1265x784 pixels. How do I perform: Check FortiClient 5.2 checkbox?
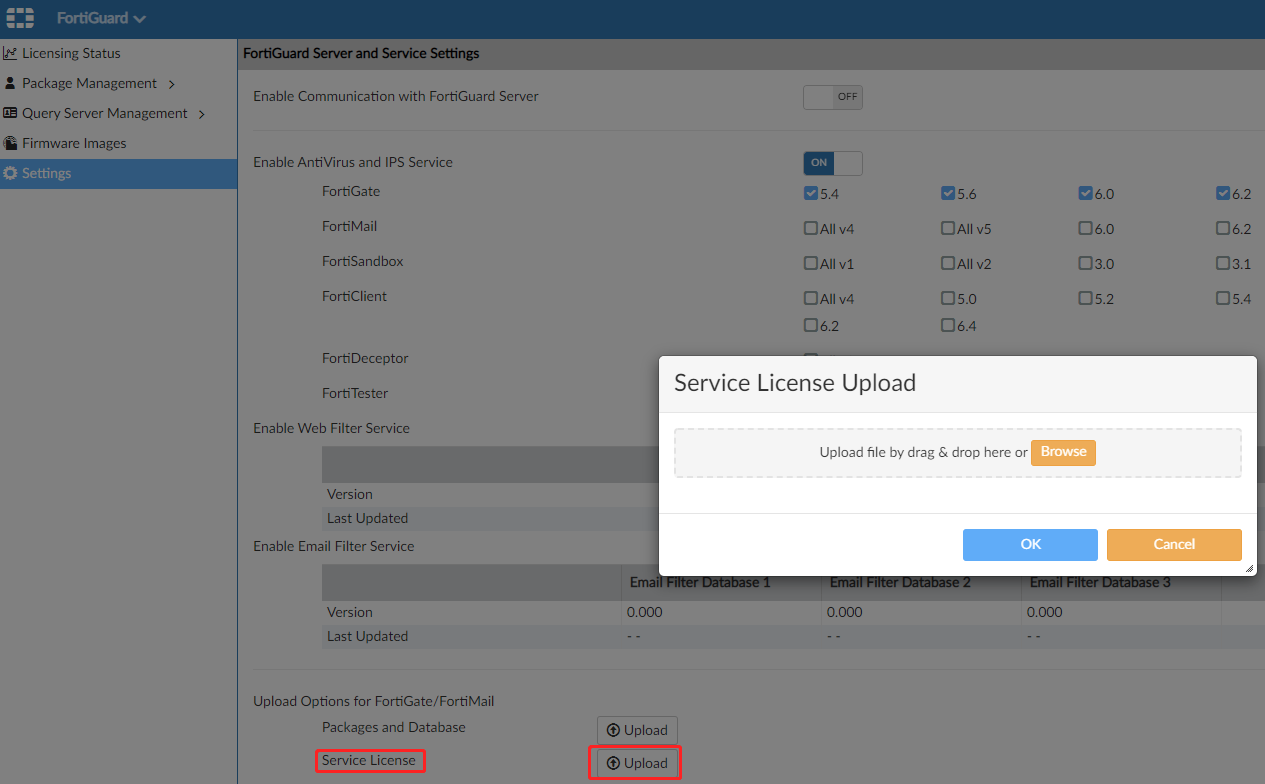pos(1085,298)
